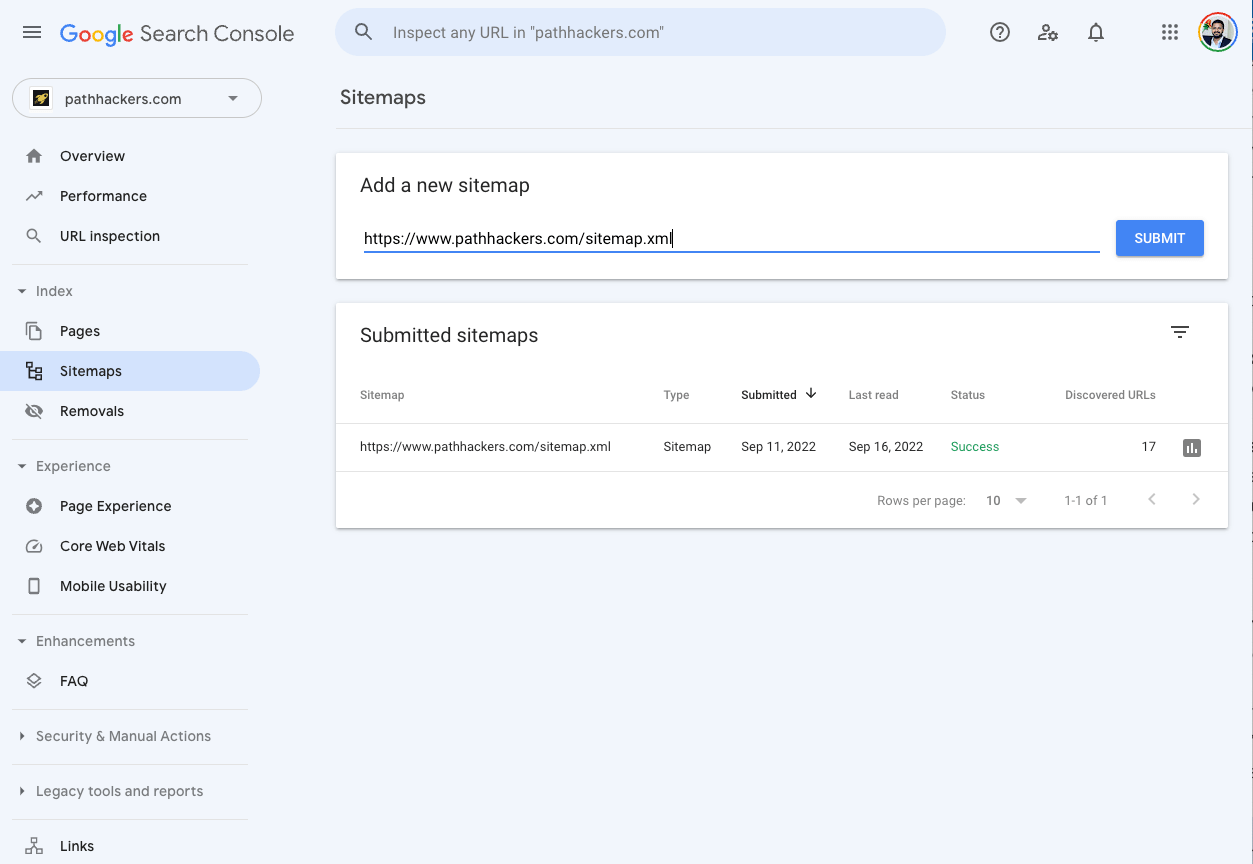
Task: Click the Success status cell
Action: click(x=974, y=447)
